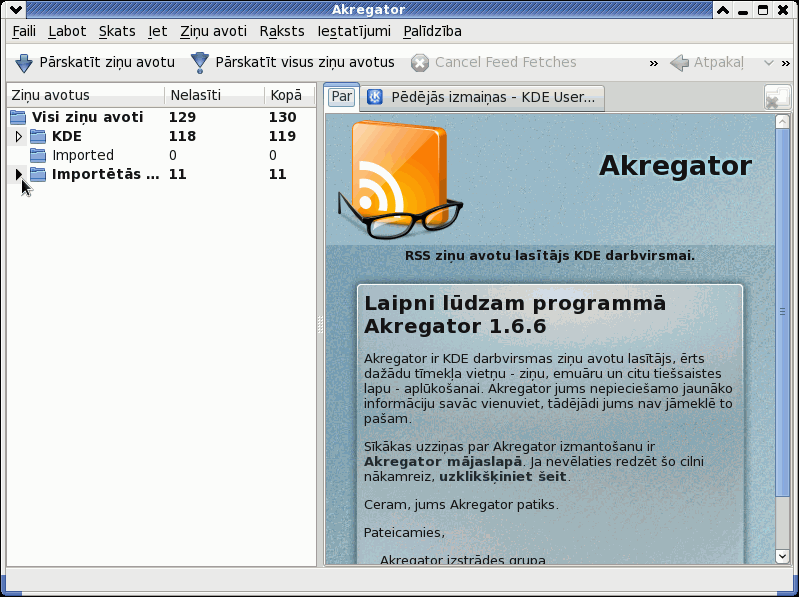Open the Akregator mājaslapā link

443,462
